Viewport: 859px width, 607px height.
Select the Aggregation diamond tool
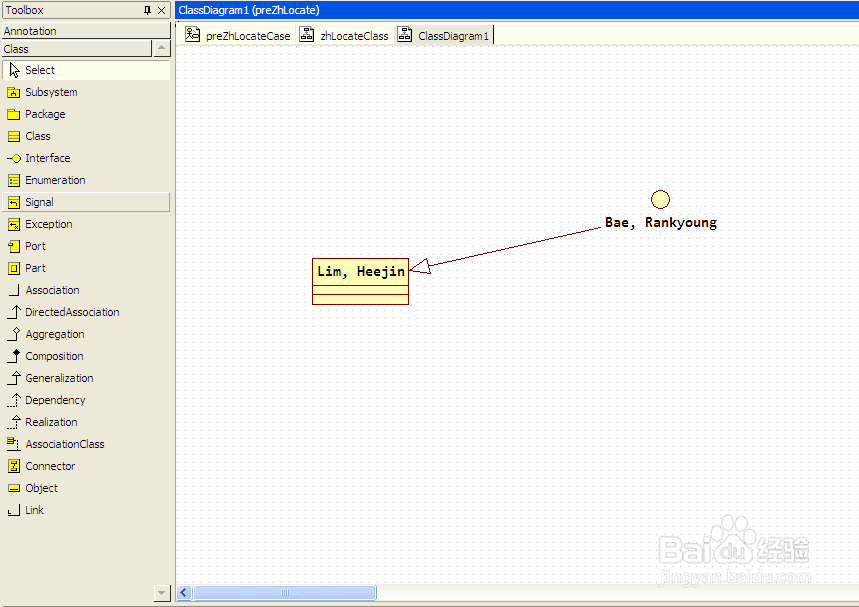[14, 334]
